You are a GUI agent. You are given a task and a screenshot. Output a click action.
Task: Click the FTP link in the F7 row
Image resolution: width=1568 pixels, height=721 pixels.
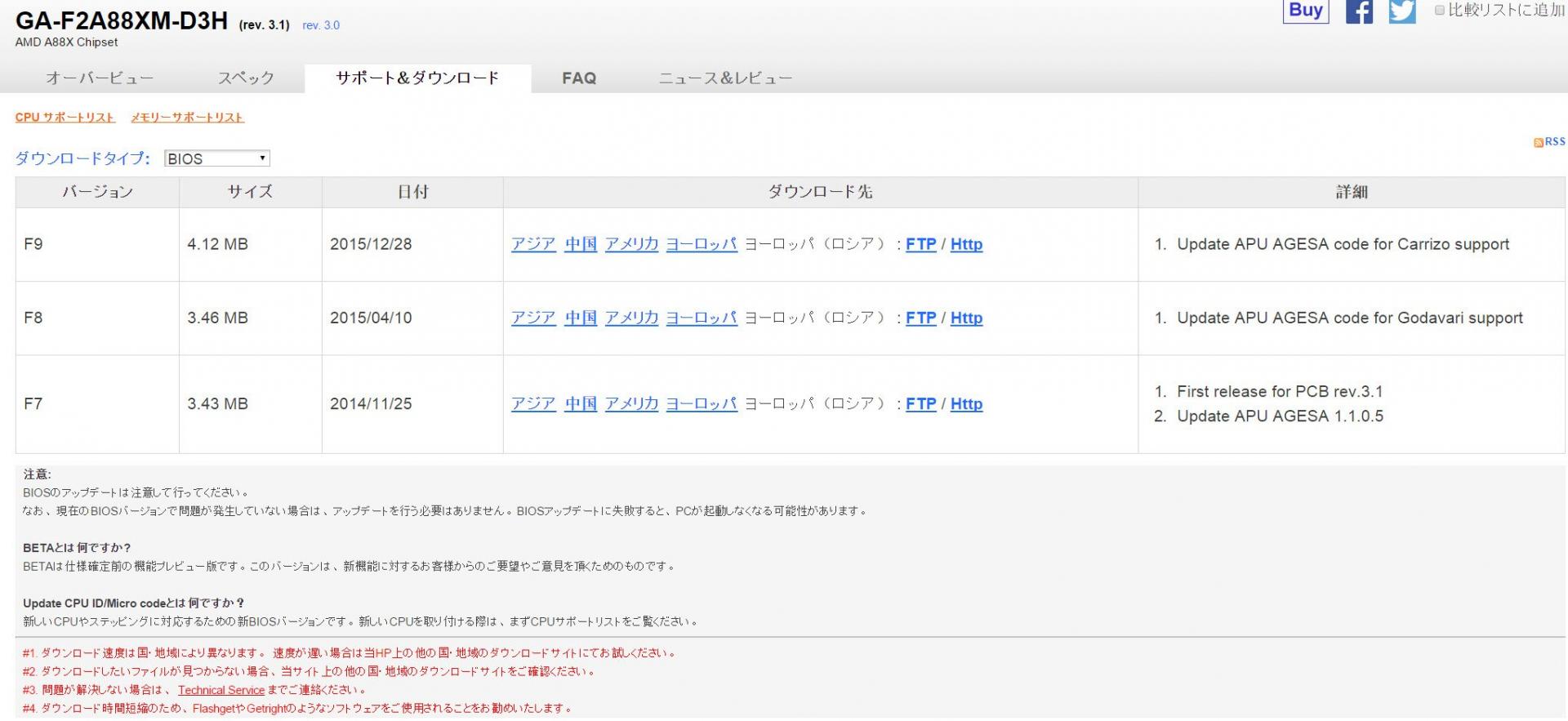[921, 403]
